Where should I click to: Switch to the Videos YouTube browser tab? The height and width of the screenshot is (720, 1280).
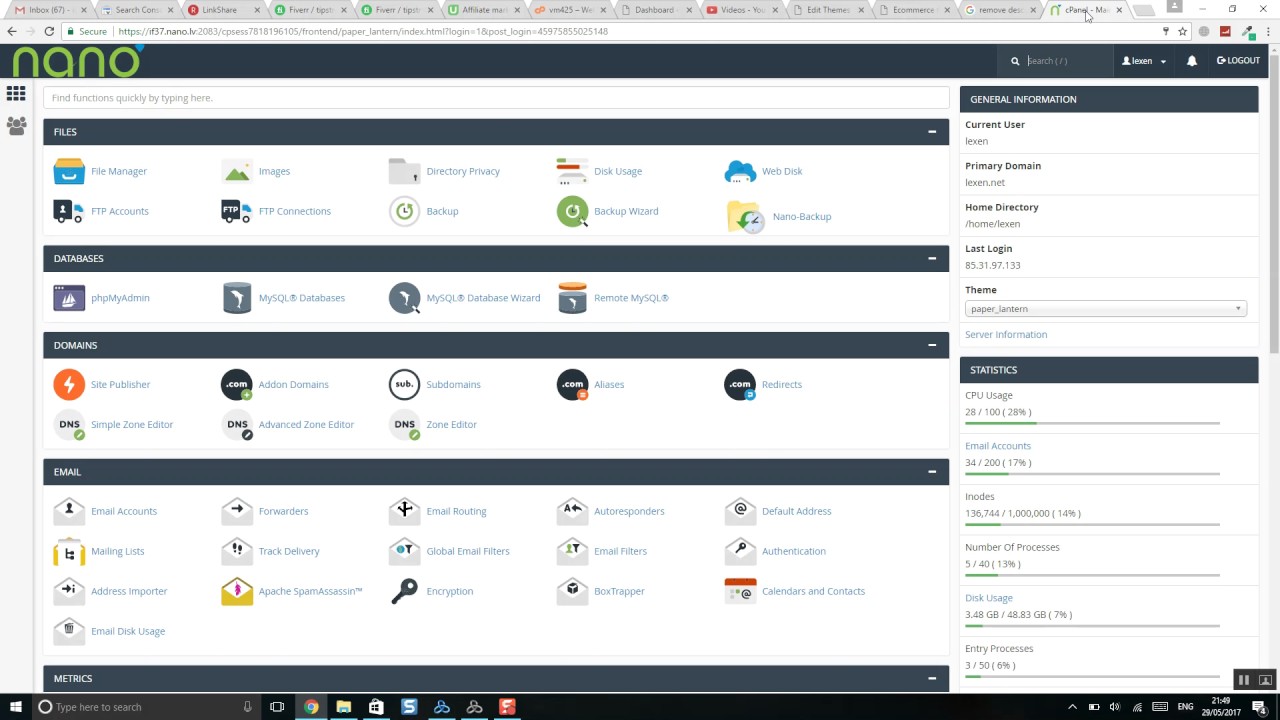[741, 10]
